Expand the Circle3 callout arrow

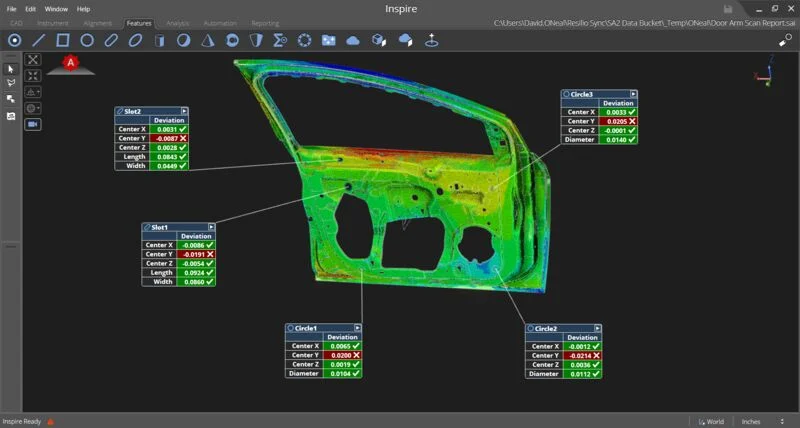[x=633, y=94]
